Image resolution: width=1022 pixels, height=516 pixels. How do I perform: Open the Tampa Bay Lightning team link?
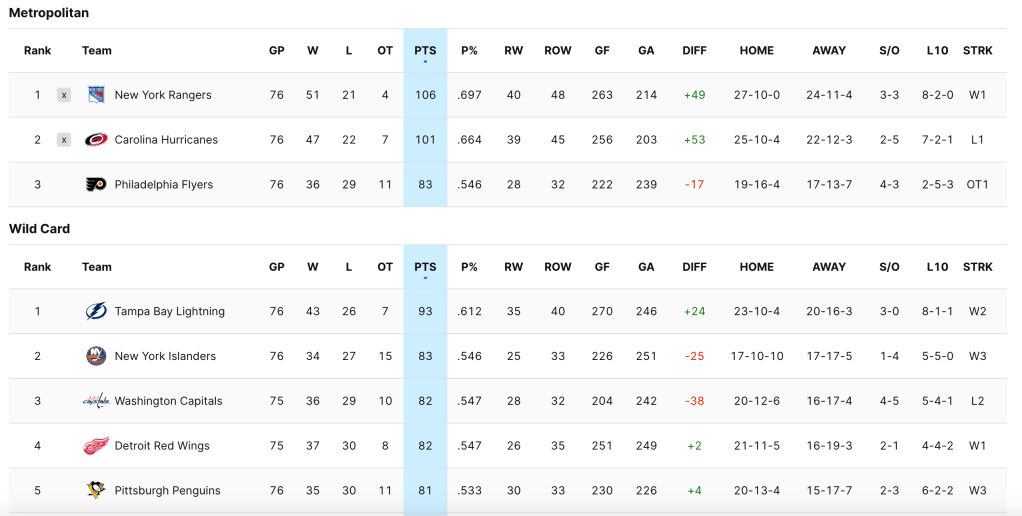[170, 311]
